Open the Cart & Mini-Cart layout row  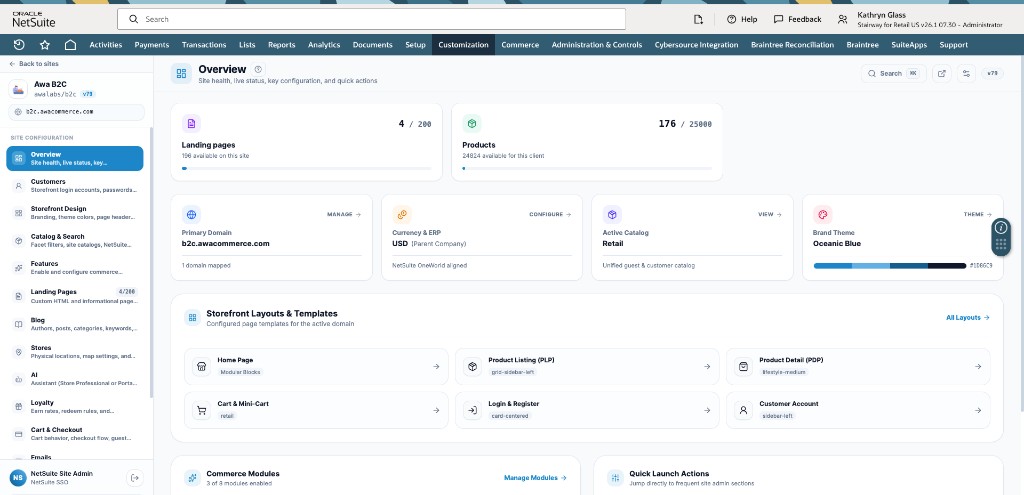pyautogui.click(x=316, y=410)
